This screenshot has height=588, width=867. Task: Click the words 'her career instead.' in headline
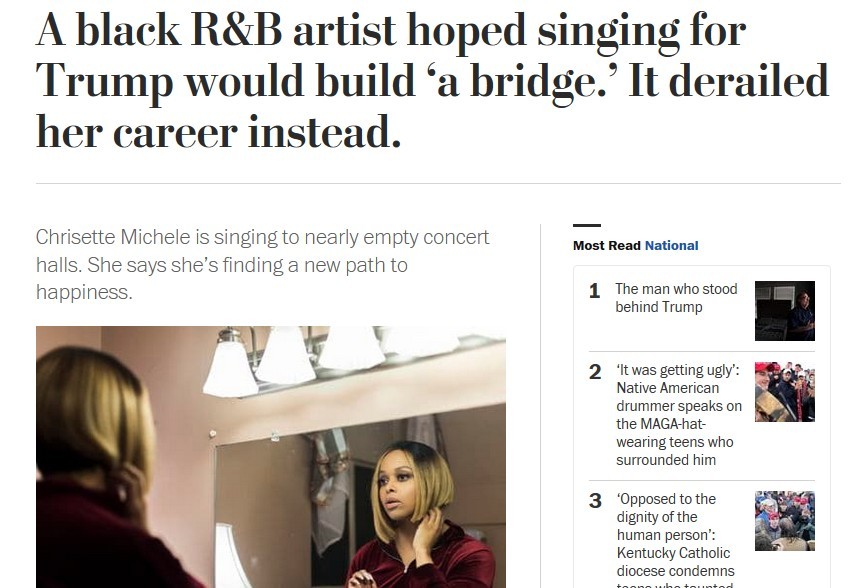[218, 131]
